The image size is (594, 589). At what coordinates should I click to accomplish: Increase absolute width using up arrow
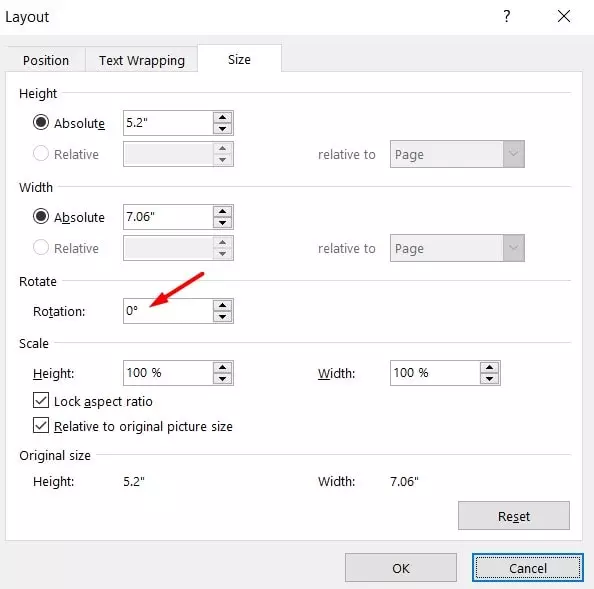[x=222, y=211]
